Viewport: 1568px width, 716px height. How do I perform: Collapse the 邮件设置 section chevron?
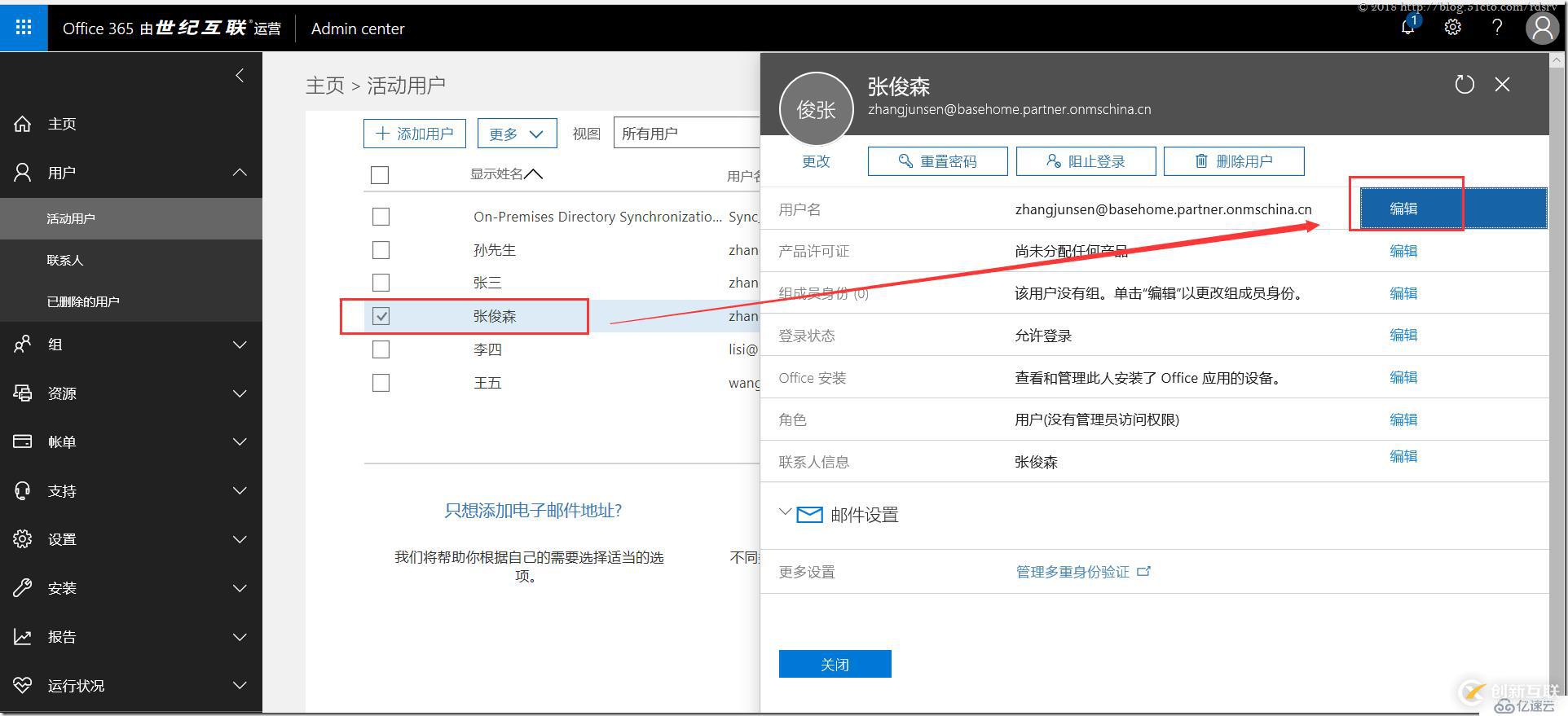pos(785,512)
